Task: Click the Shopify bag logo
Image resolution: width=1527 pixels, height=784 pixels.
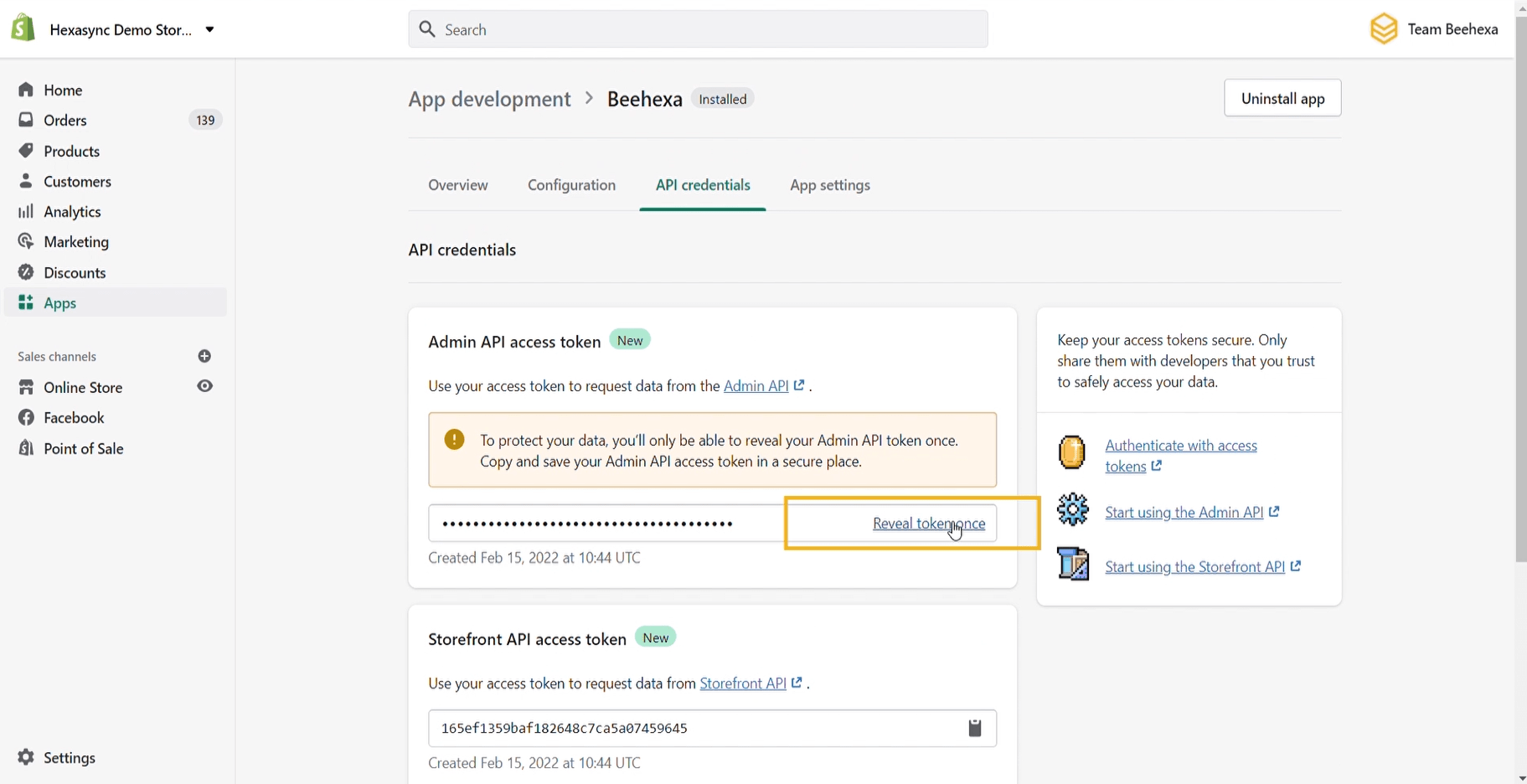Action: click(23, 28)
